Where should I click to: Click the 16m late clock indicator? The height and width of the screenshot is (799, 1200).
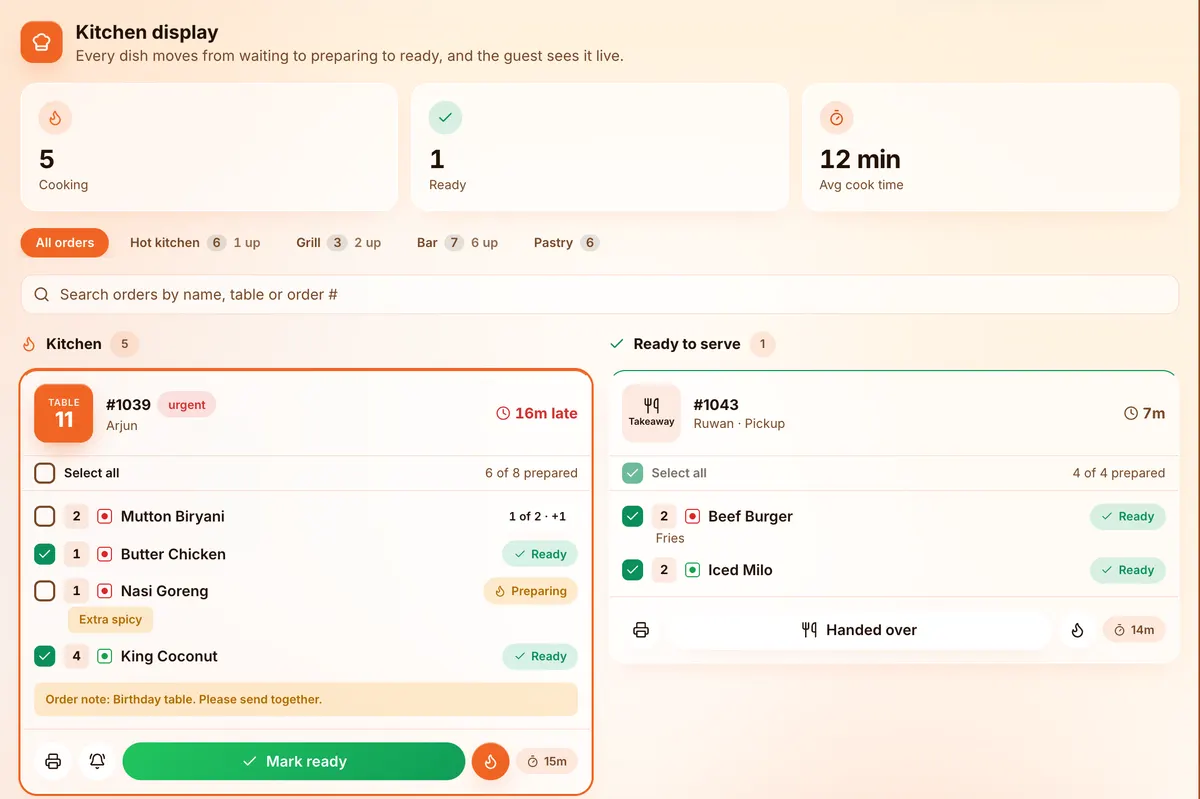coord(537,413)
